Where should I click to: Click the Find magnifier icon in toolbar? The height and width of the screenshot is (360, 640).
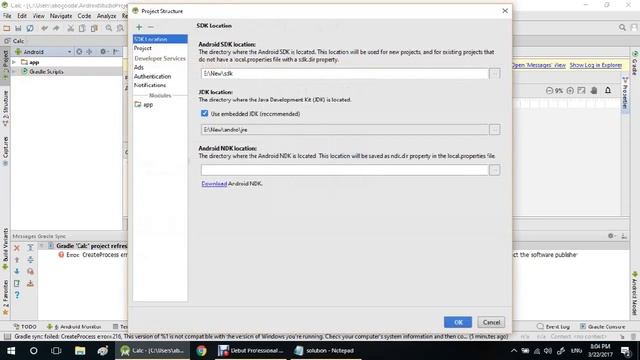[109, 28]
